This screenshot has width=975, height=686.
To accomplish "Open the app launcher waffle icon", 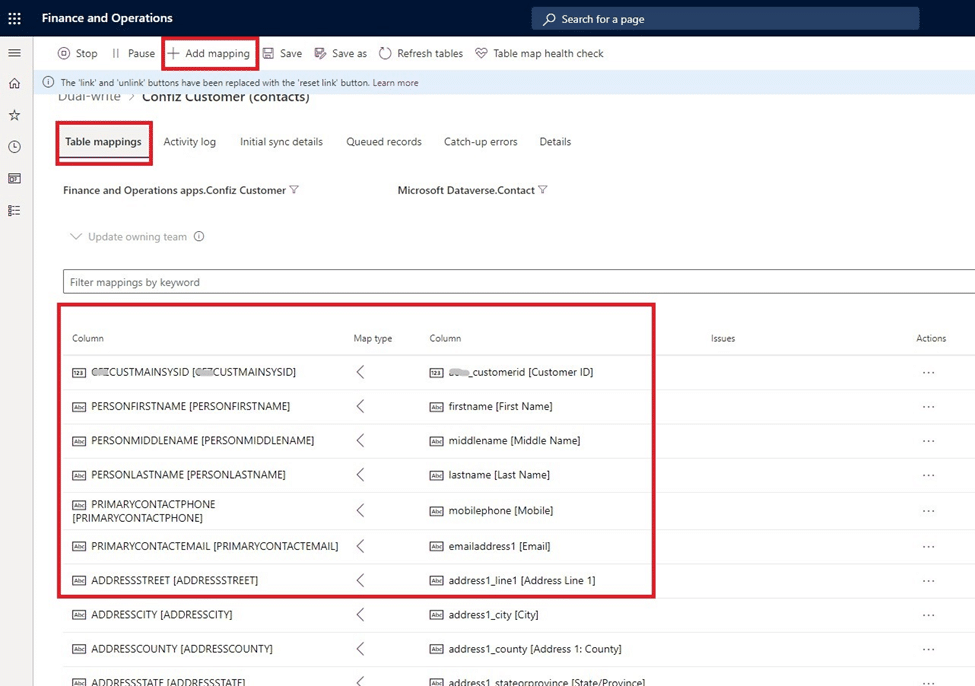I will pyautogui.click(x=14, y=19).
